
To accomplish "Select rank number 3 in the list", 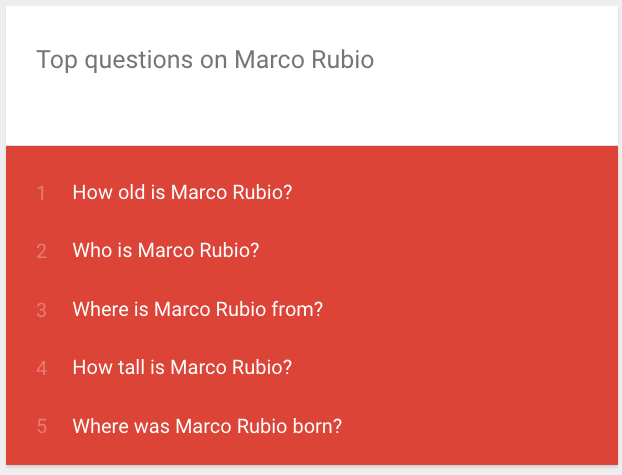I will point(41,310).
